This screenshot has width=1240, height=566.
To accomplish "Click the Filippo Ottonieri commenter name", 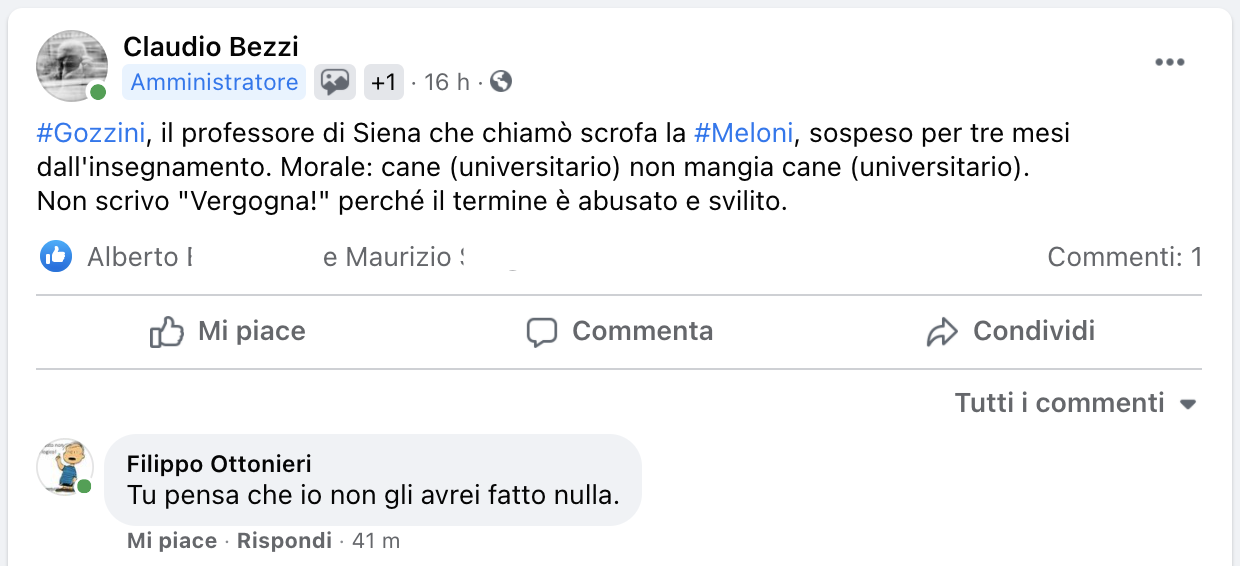I will point(219,464).
